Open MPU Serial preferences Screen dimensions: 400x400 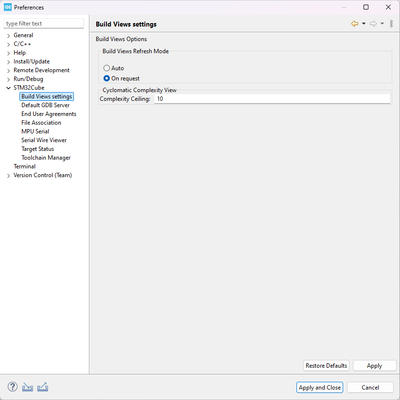tap(35, 131)
